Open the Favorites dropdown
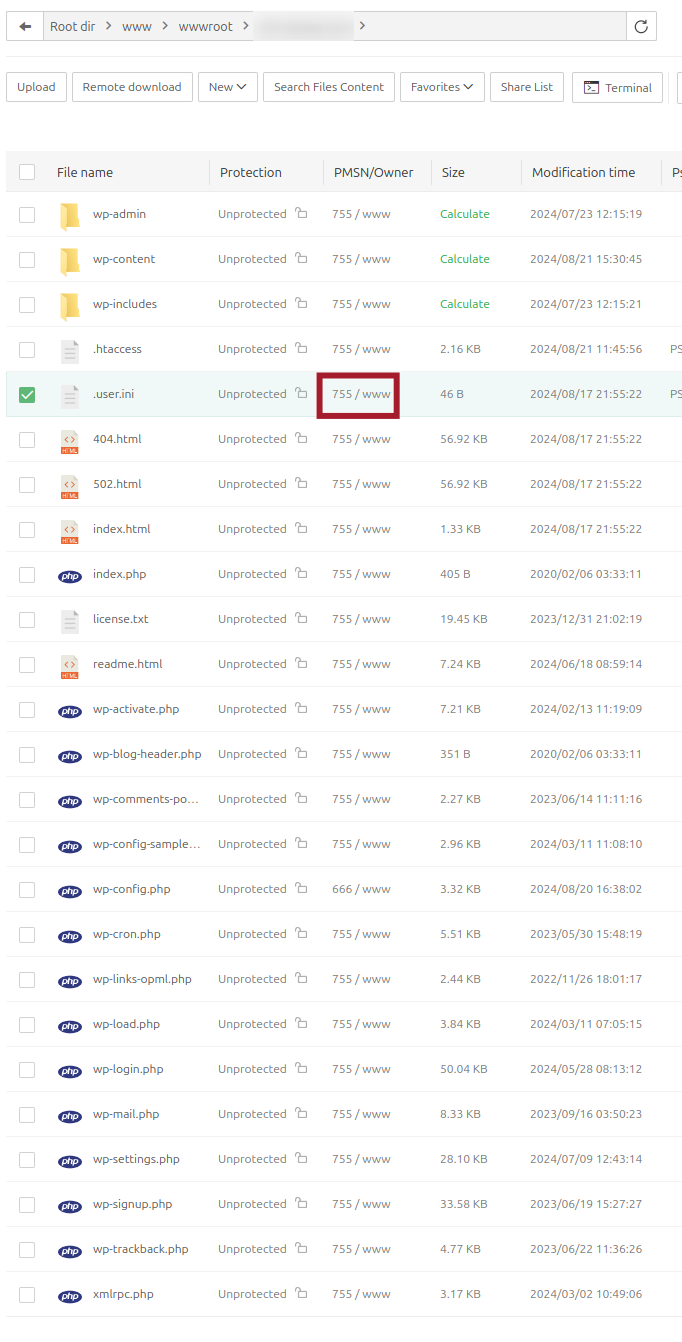 click(x=442, y=87)
